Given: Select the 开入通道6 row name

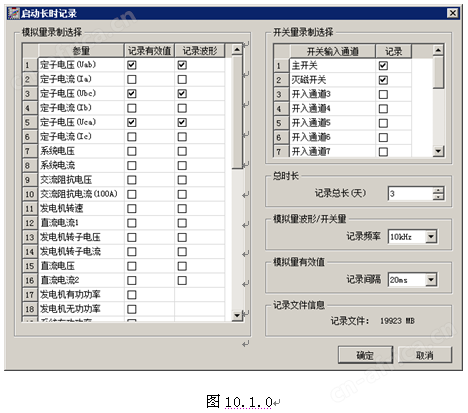Looking at the screenshot, I should click(311, 137).
